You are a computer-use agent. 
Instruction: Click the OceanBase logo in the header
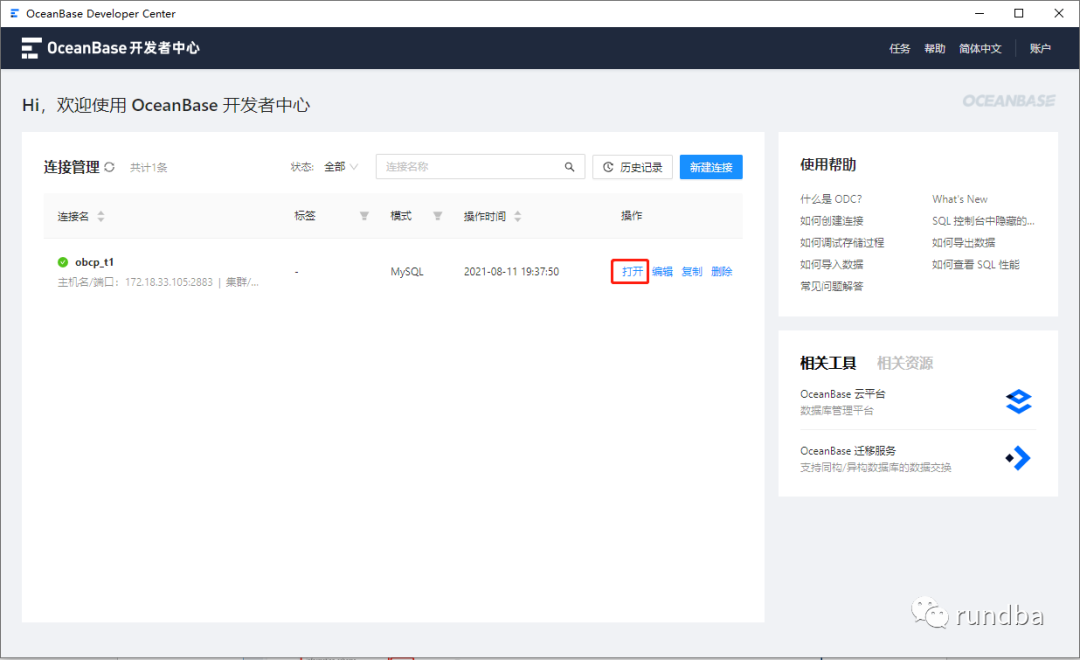(x=110, y=48)
